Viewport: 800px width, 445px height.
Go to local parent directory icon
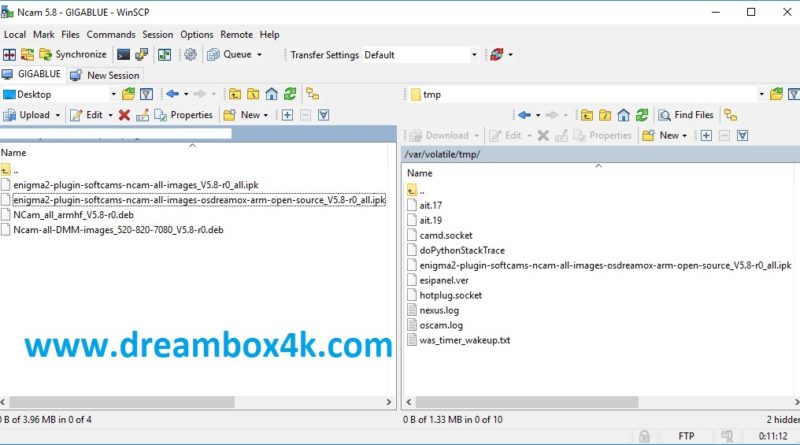pyautogui.click(x=235, y=94)
